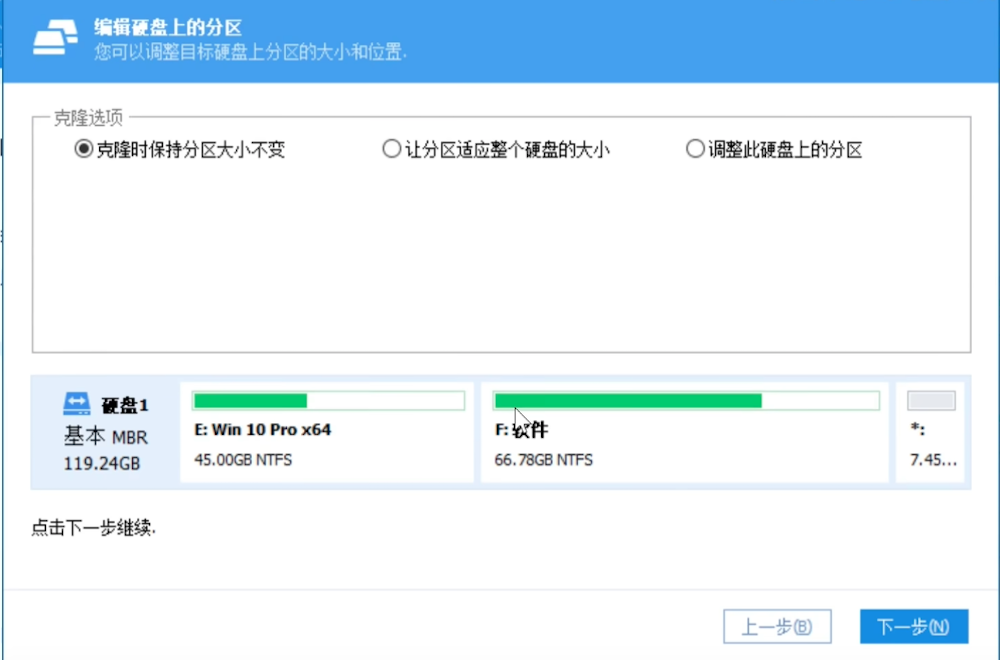
Task: Click the 硬盘1 disk name label
Action: [125, 405]
